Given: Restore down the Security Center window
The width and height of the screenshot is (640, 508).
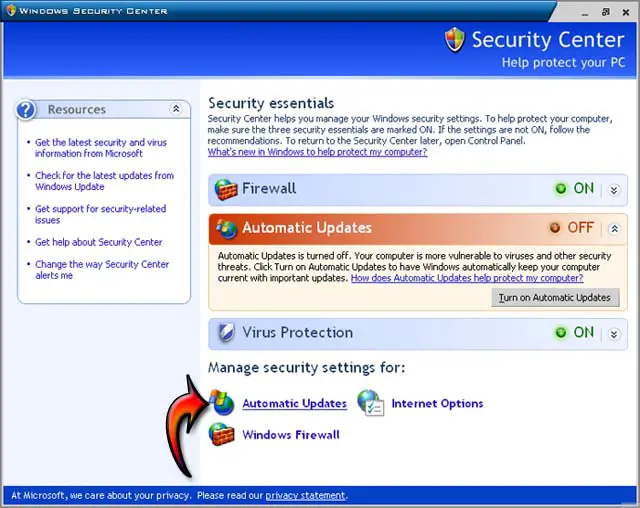Looking at the screenshot, I should pos(606,12).
